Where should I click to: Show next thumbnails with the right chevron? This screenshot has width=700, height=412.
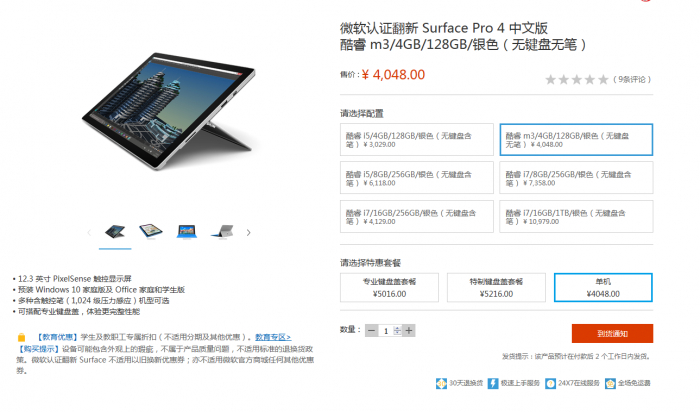[249, 233]
